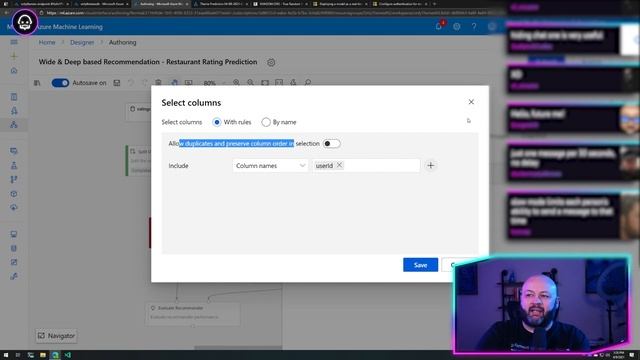Screen dimensions: 640x360
Task: Click the search icon in designer toolbar
Action: (x=308, y=83)
